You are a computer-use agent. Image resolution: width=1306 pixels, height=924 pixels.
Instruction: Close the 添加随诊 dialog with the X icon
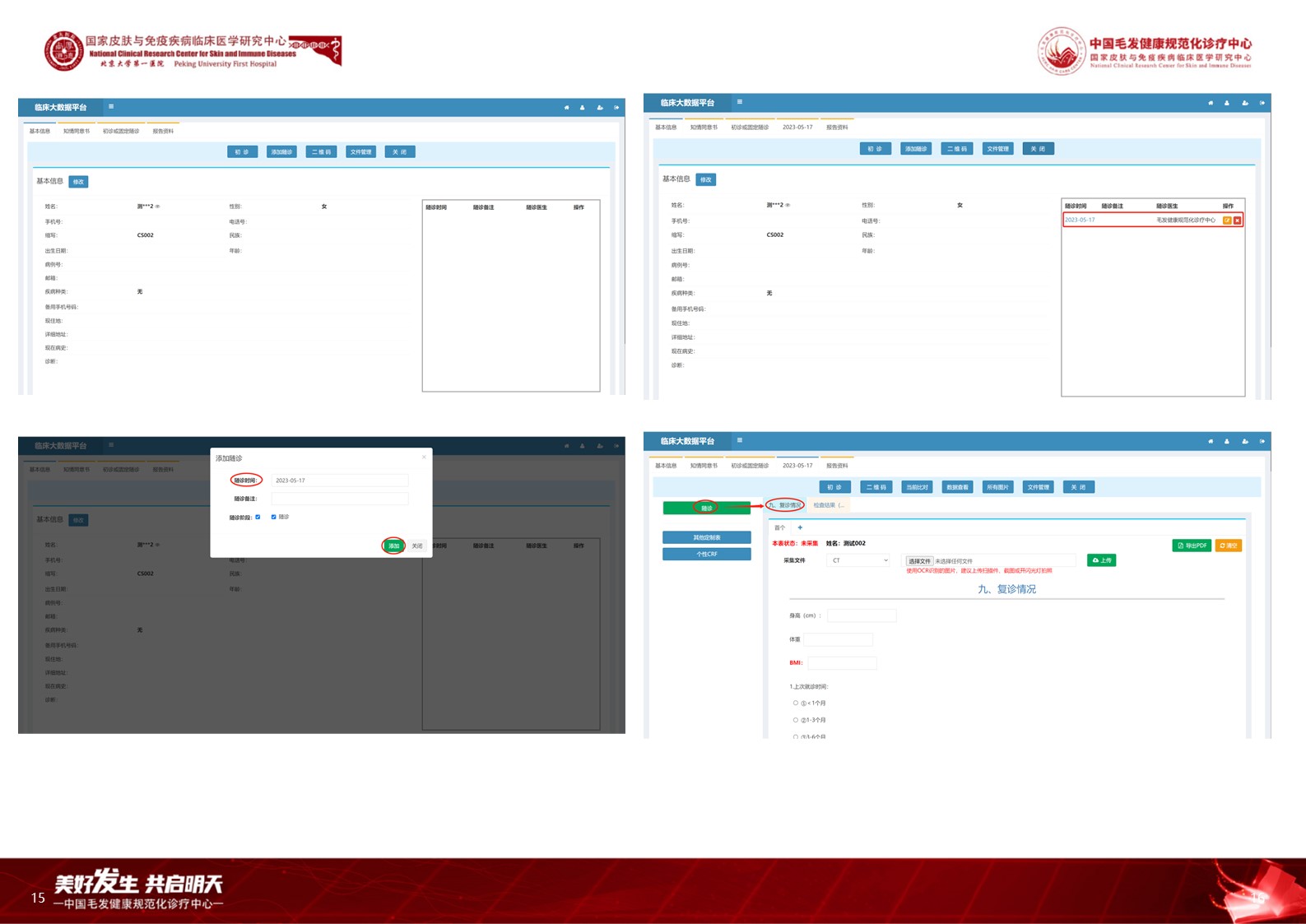click(x=425, y=457)
